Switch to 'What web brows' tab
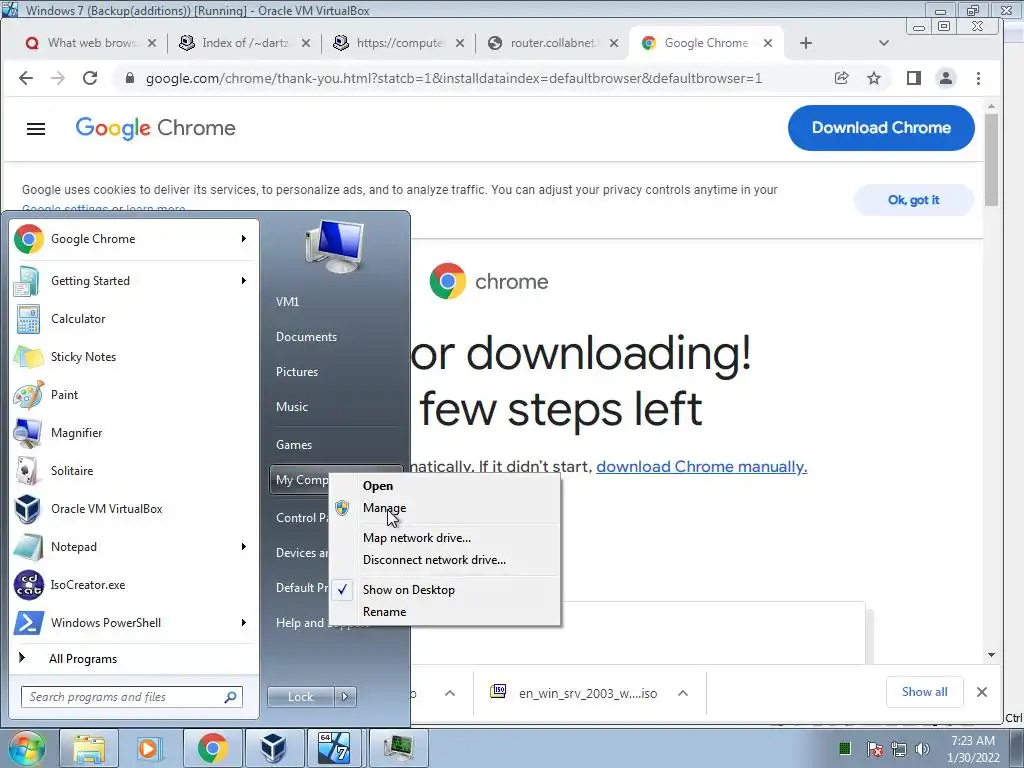The width and height of the screenshot is (1024, 768). (x=91, y=43)
